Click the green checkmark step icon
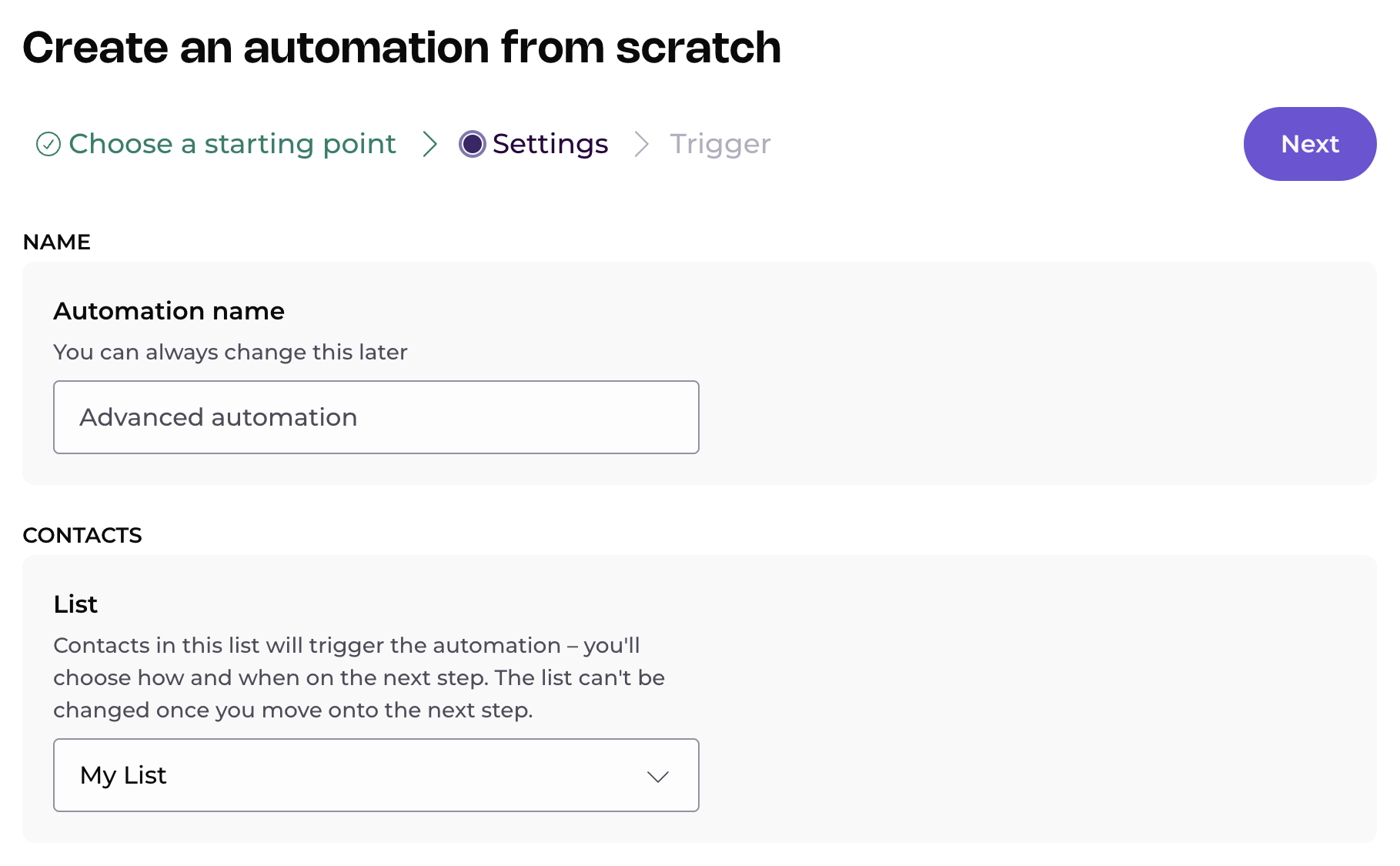The image size is (1400, 866). (x=48, y=144)
